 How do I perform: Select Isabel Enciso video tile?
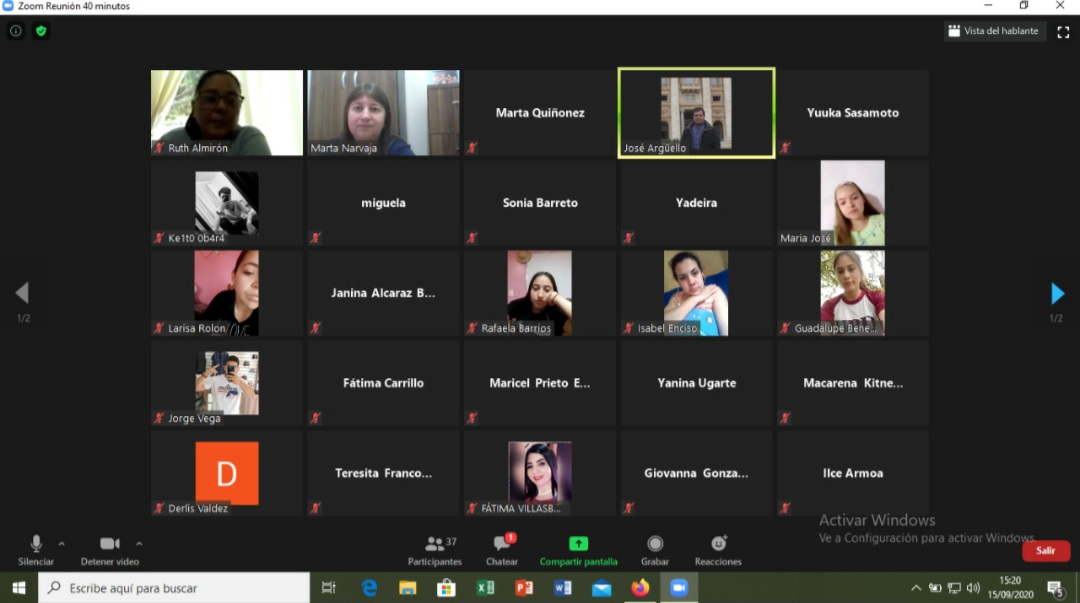point(696,294)
